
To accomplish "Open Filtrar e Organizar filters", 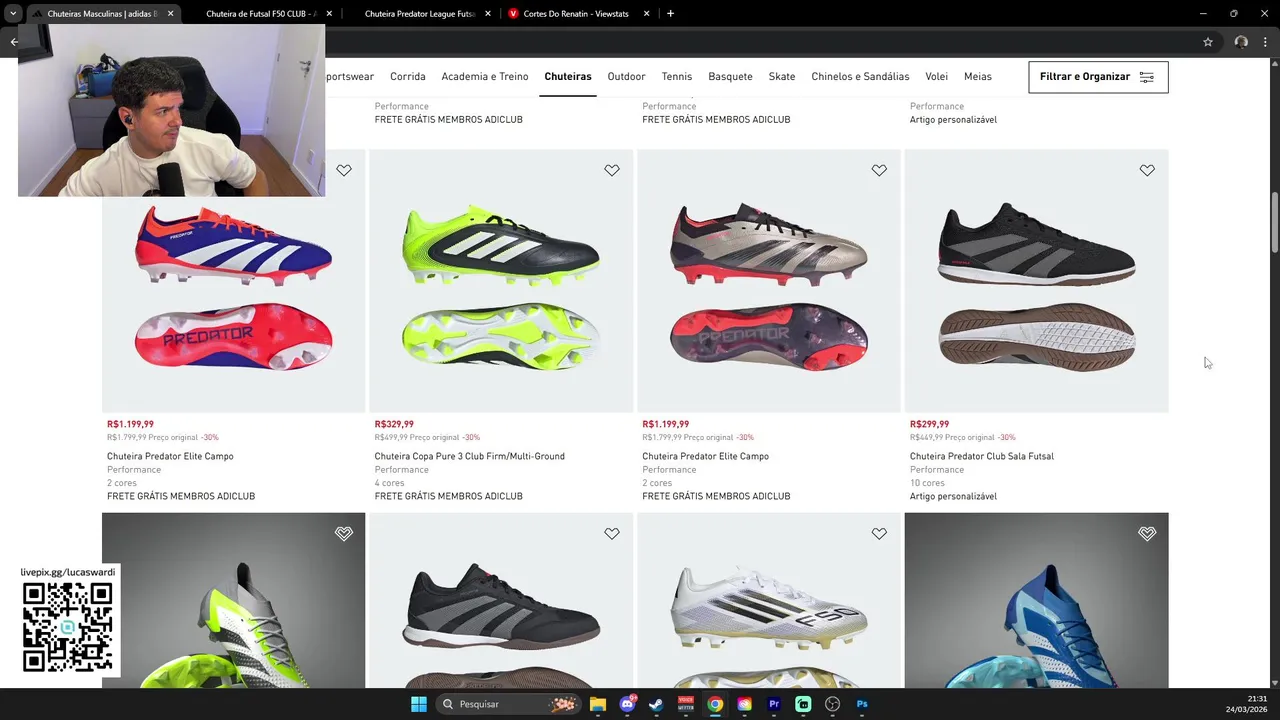I will point(1098,77).
